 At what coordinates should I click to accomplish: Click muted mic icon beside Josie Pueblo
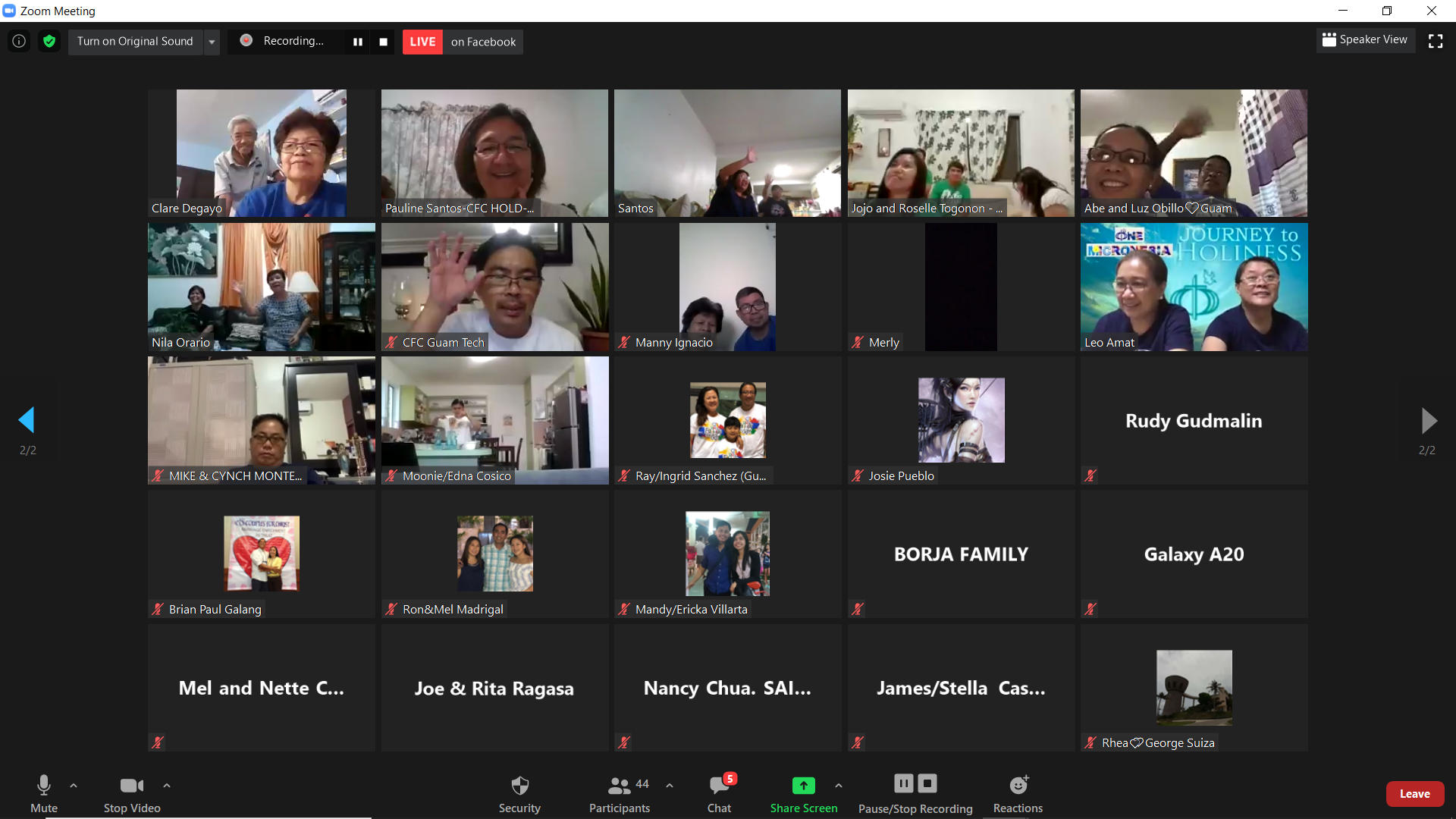(858, 475)
